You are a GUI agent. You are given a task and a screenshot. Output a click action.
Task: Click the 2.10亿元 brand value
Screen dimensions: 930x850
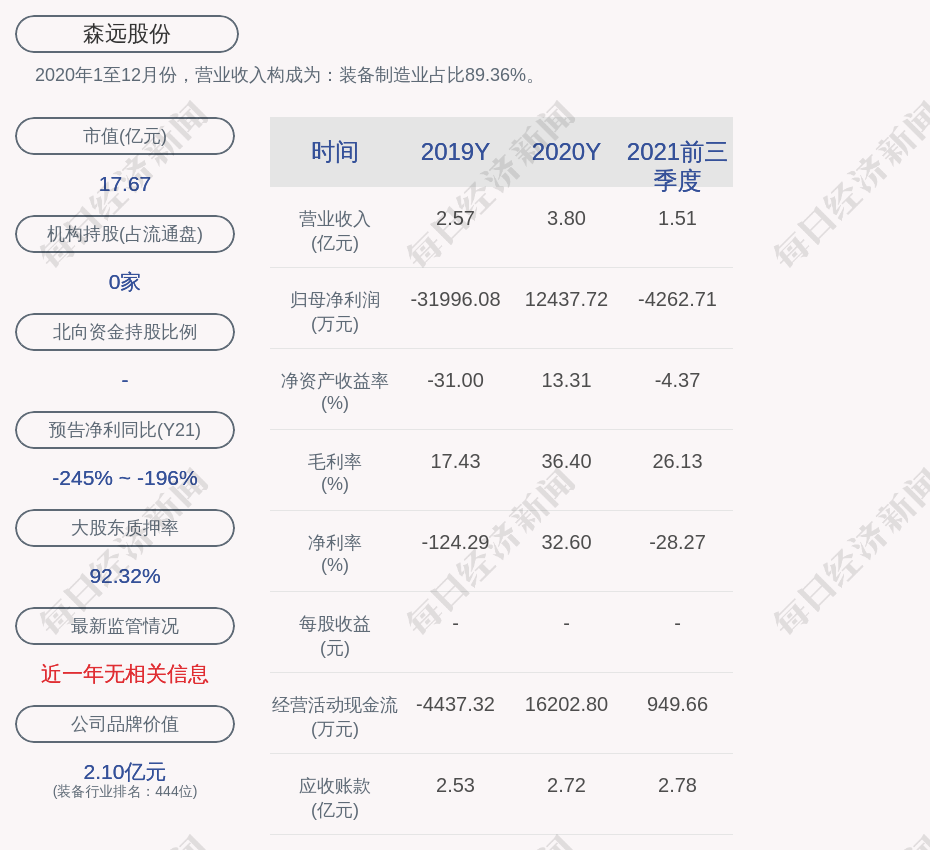coord(125,772)
